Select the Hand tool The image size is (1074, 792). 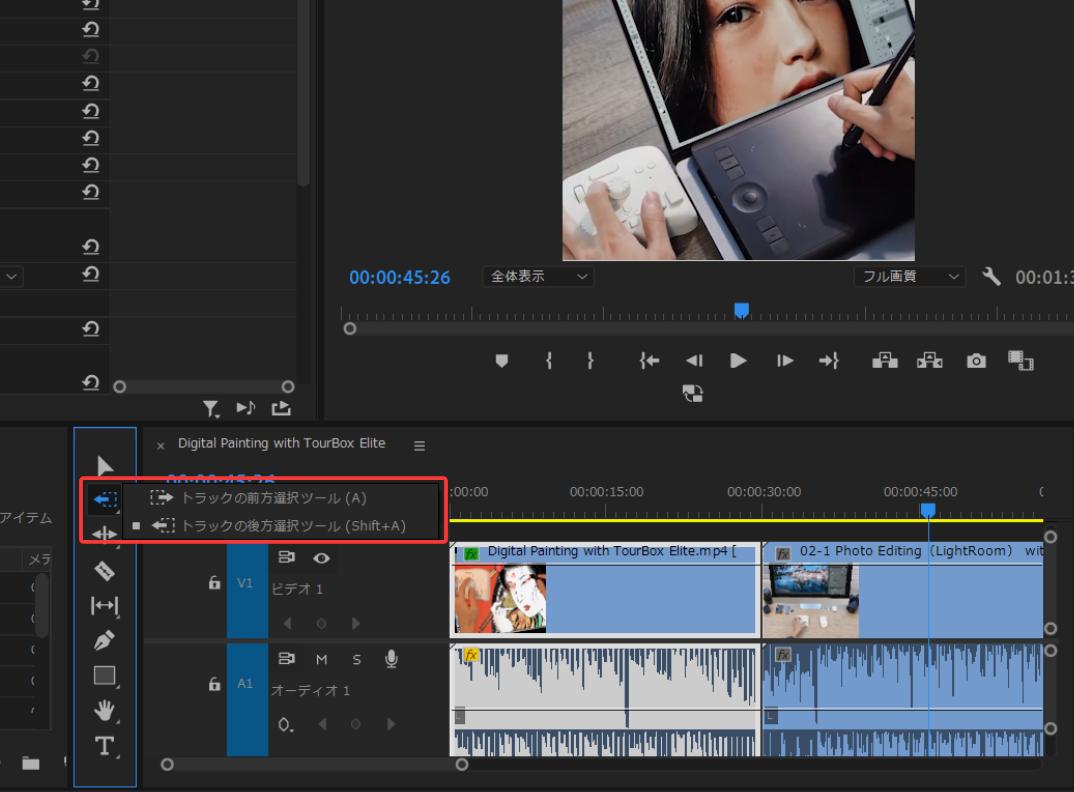coord(104,710)
